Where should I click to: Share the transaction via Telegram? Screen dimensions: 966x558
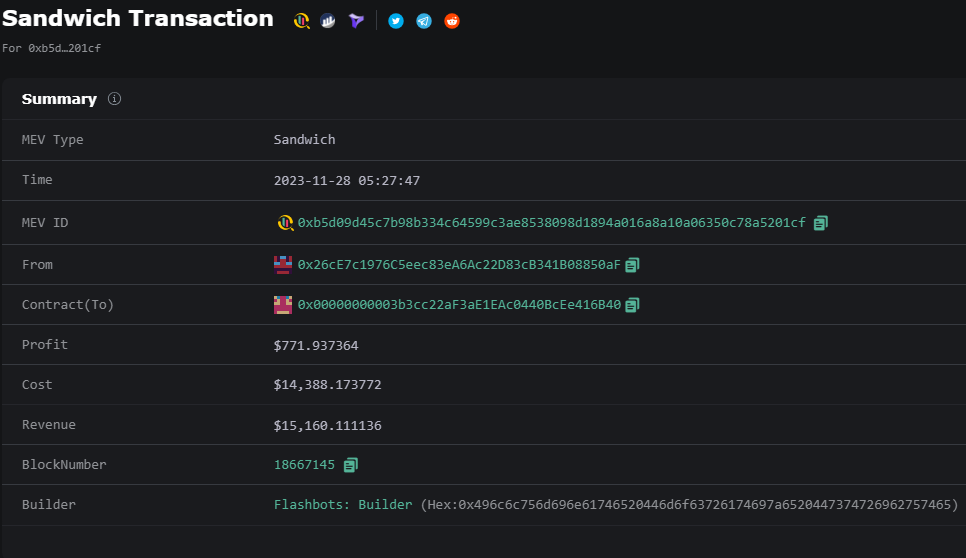pyautogui.click(x=424, y=21)
